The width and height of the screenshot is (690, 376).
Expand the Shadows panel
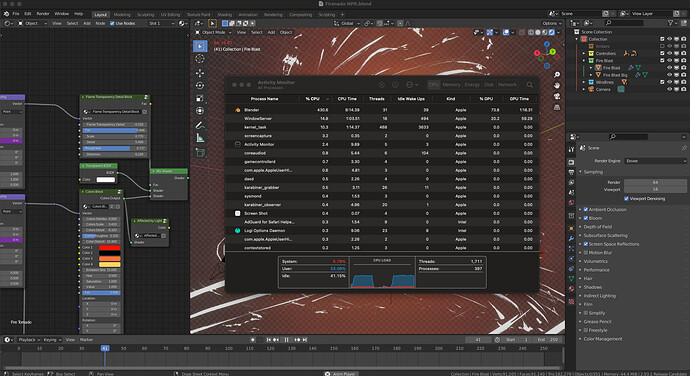click(593, 287)
